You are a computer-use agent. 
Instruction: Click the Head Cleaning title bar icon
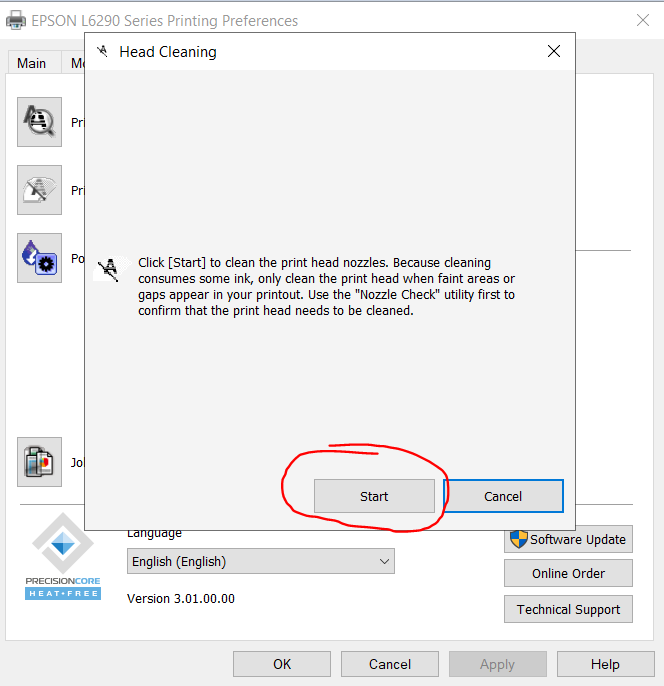(x=102, y=51)
